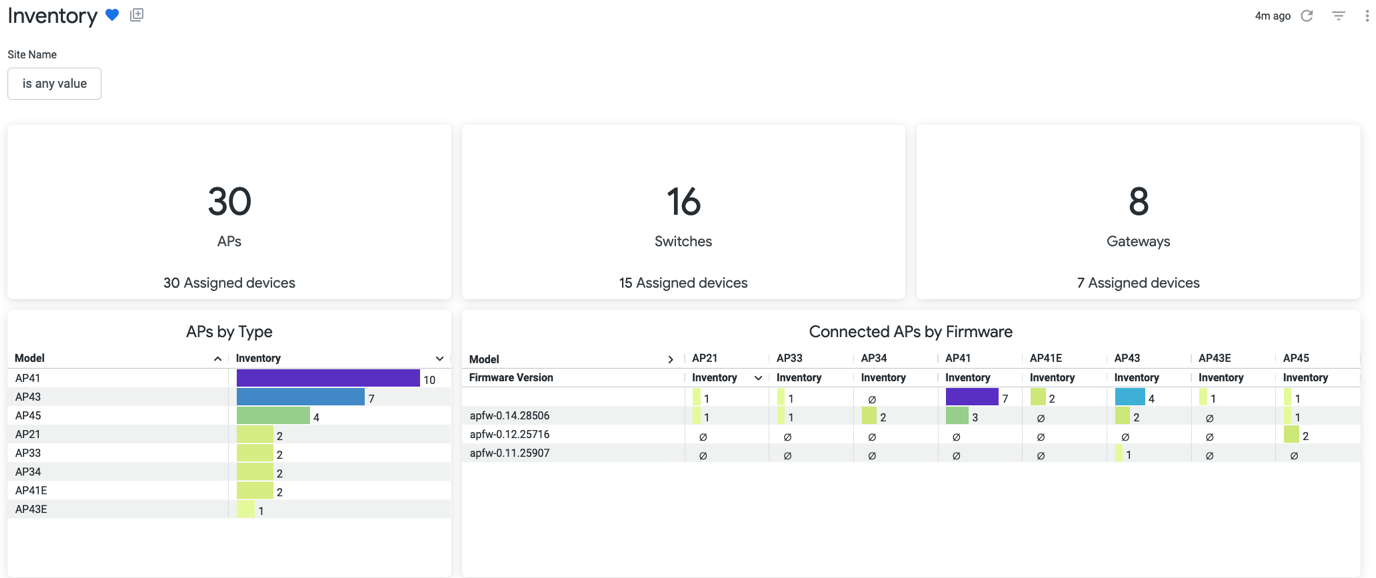This screenshot has height=578, width=1376.
Task: Click the add-to-board icon beside the heart
Action: pos(137,15)
